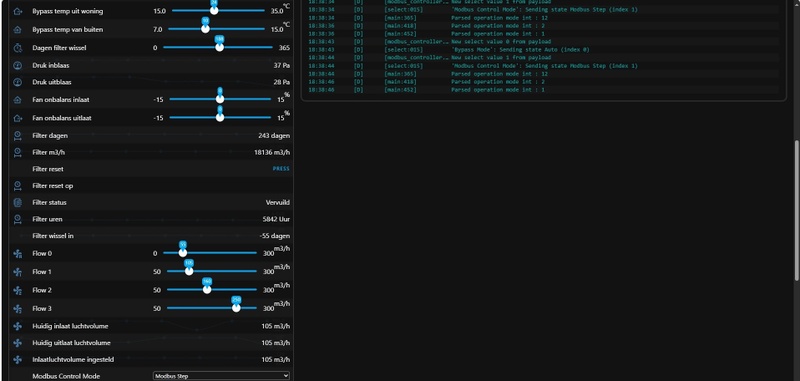800x381 pixels.
Task: Click the page vertical scrollbar
Action: pos(796,210)
